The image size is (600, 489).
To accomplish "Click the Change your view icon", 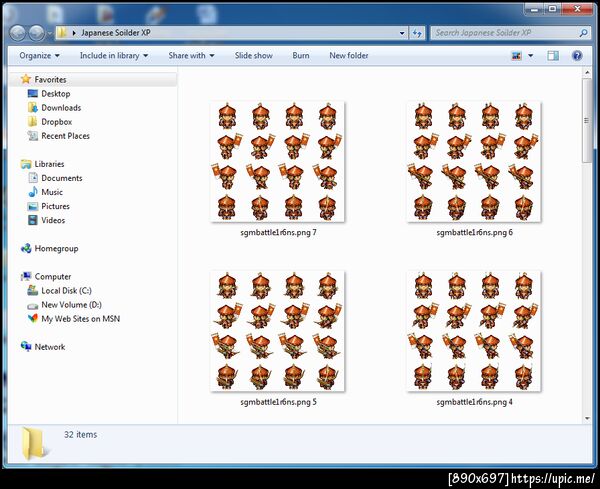I will 516,56.
